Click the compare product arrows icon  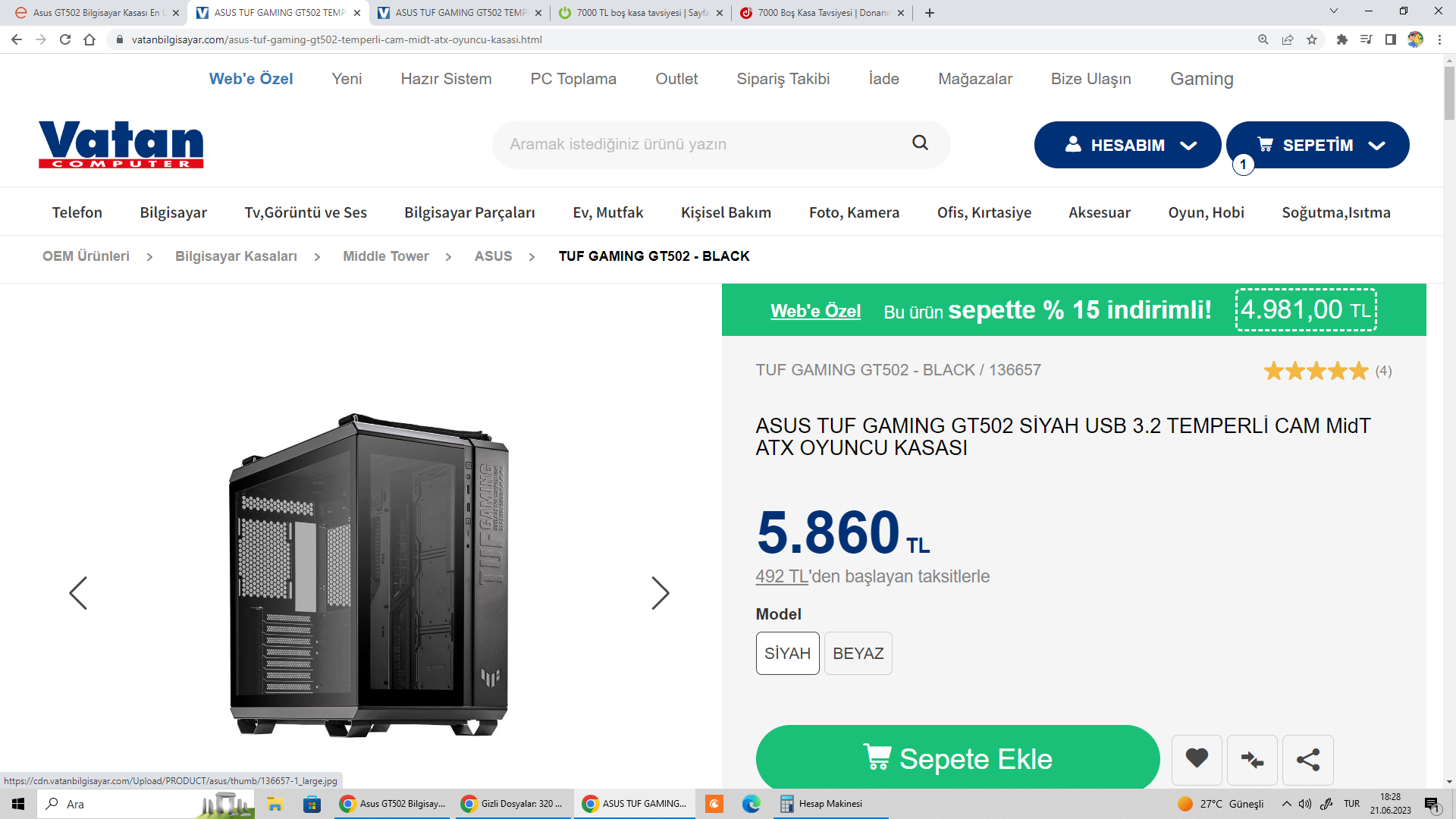point(1252,758)
